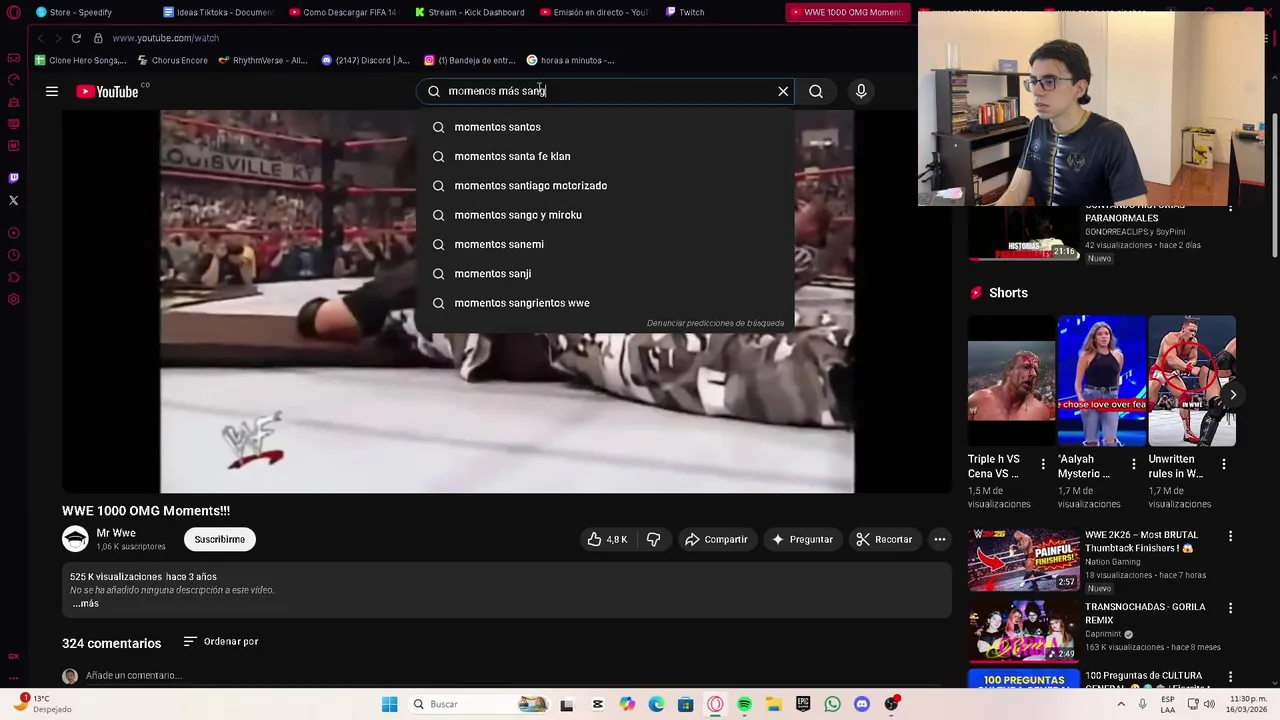The height and width of the screenshot is (720, 1280).
Task: Open Epic Games Launcher from taskbar
Action: tap(803, 704)
